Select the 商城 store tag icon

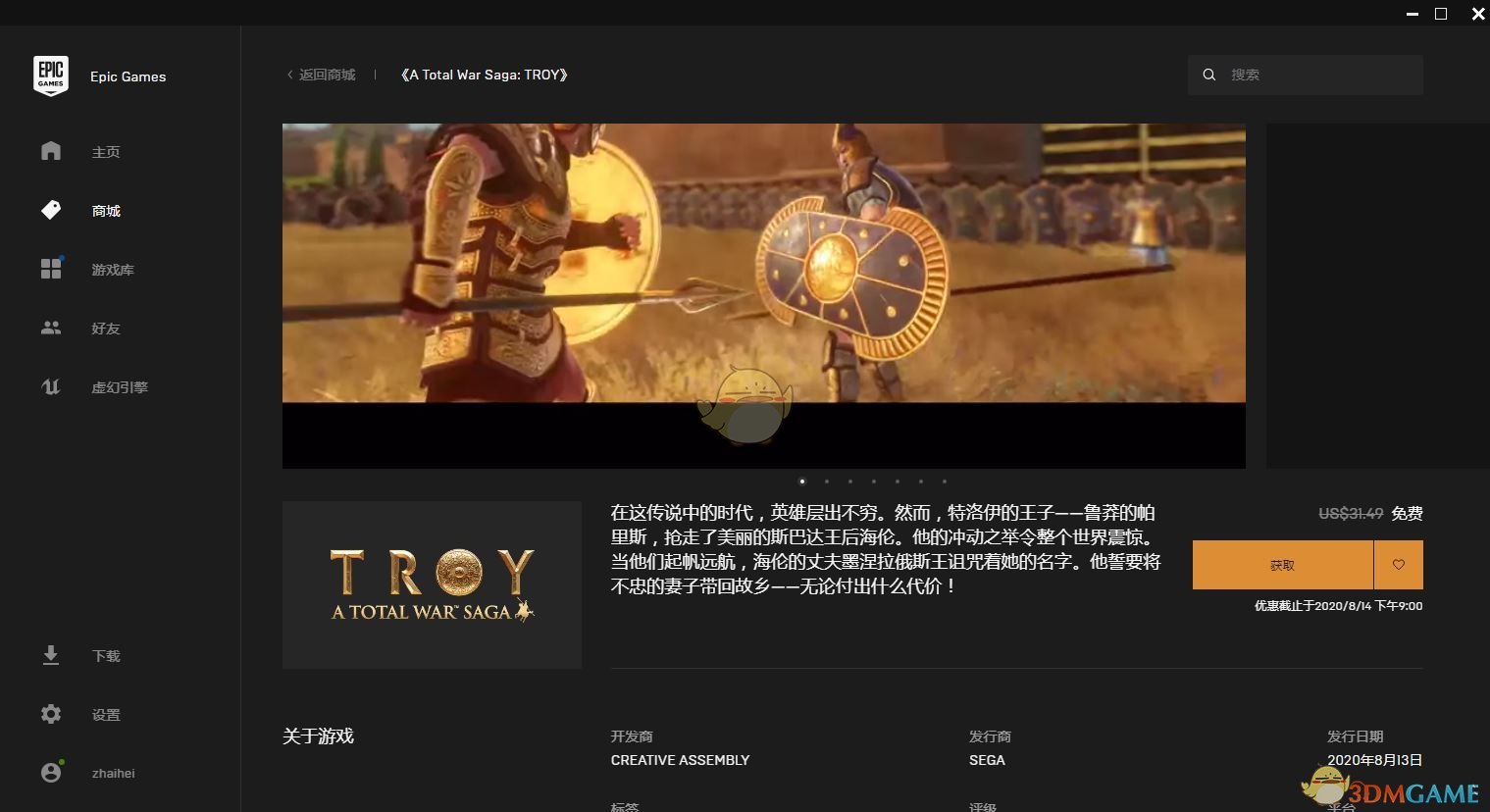click(51, 210)
